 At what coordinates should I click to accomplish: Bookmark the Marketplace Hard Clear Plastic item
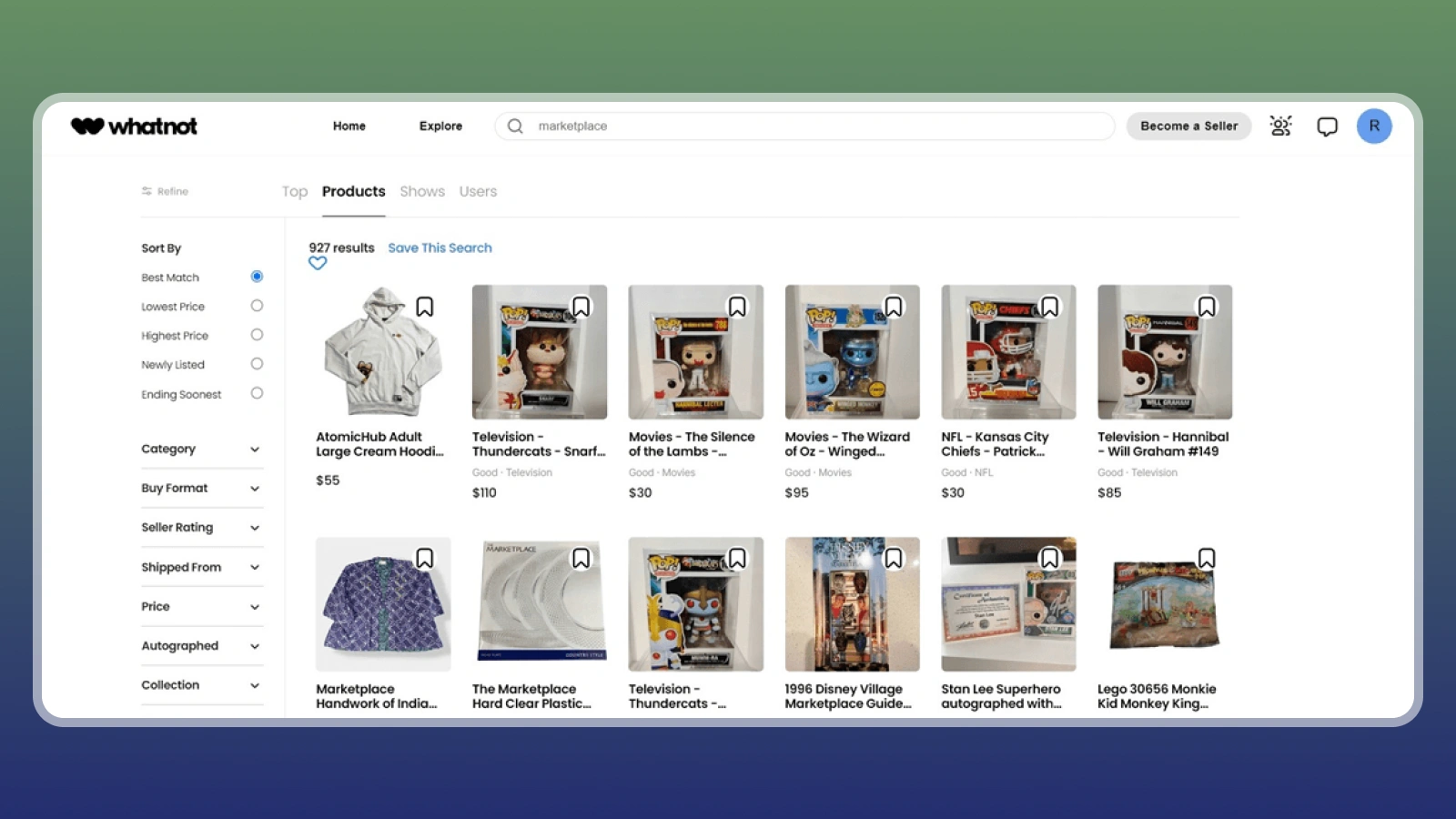(x=581, y=558)
